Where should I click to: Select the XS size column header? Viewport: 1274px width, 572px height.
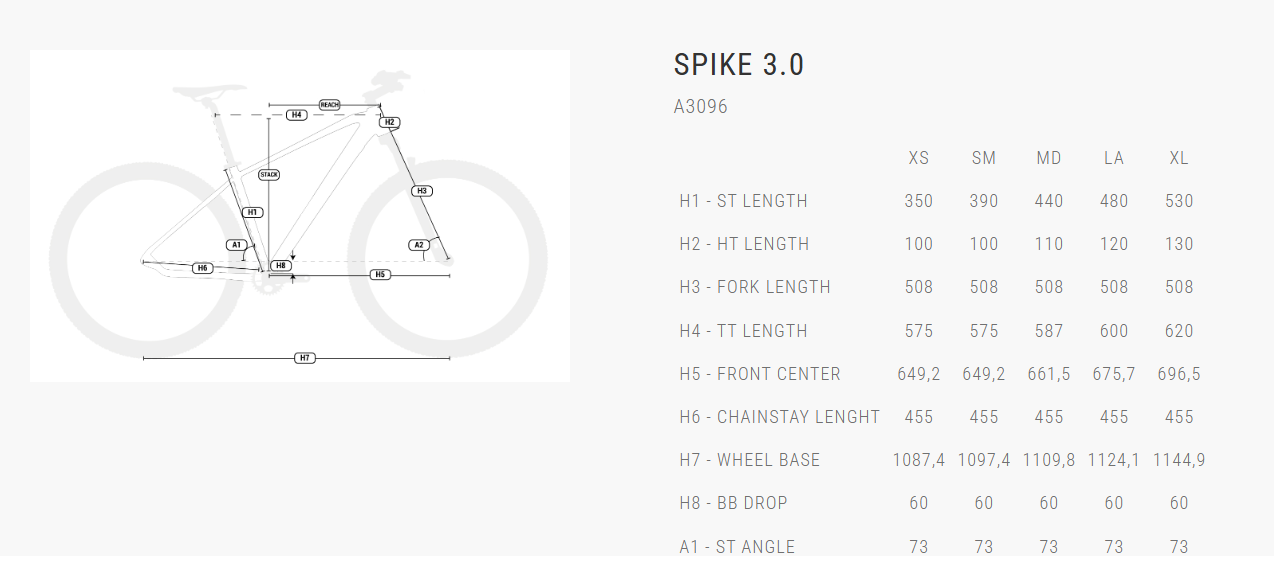[918, 158]
